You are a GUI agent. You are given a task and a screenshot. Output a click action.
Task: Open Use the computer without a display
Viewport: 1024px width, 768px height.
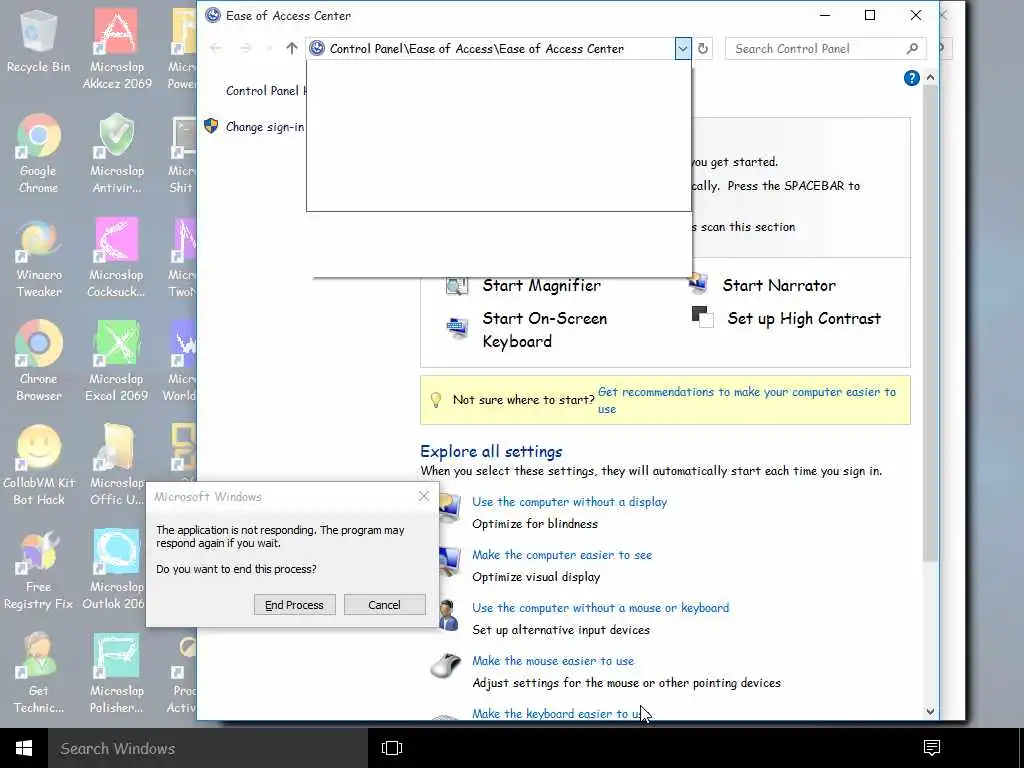pyautogui.click(x=569, y=502)
